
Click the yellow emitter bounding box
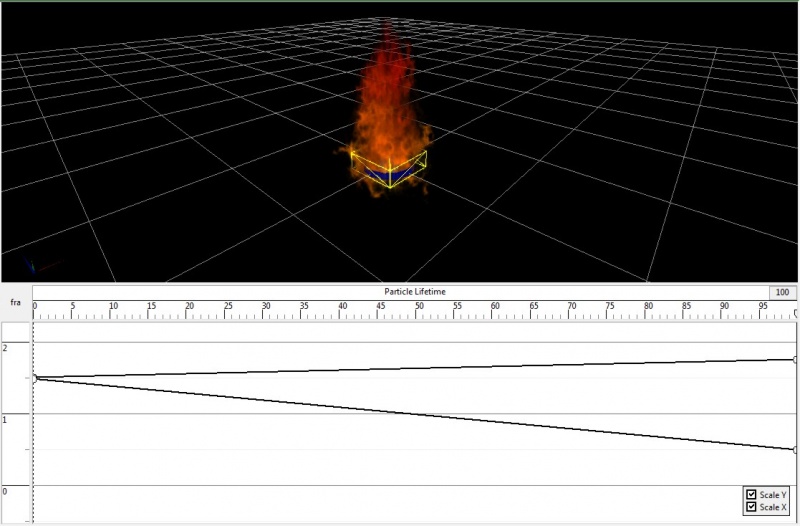point(355,160)
